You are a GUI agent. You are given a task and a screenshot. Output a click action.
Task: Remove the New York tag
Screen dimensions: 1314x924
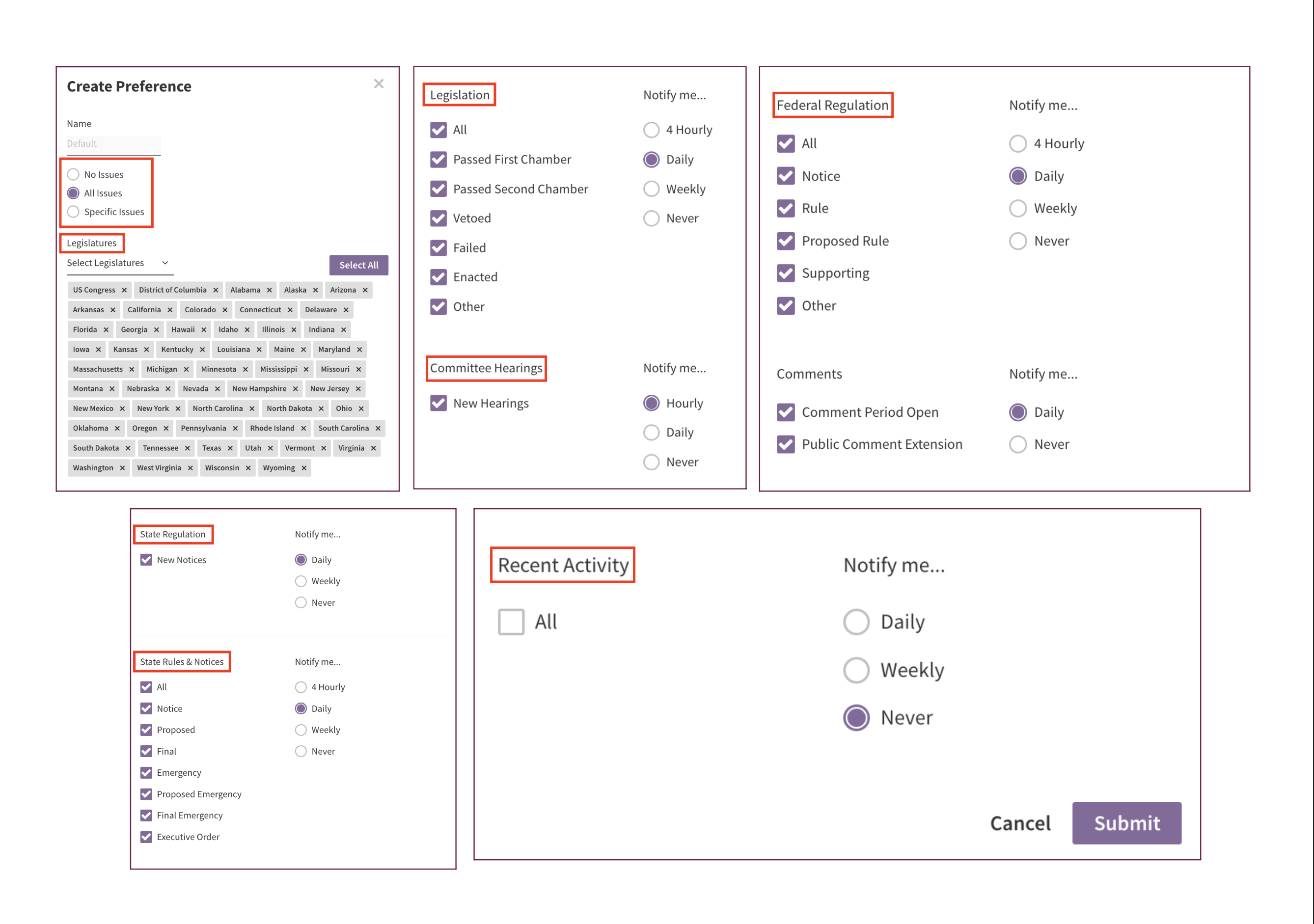(178, 408)
